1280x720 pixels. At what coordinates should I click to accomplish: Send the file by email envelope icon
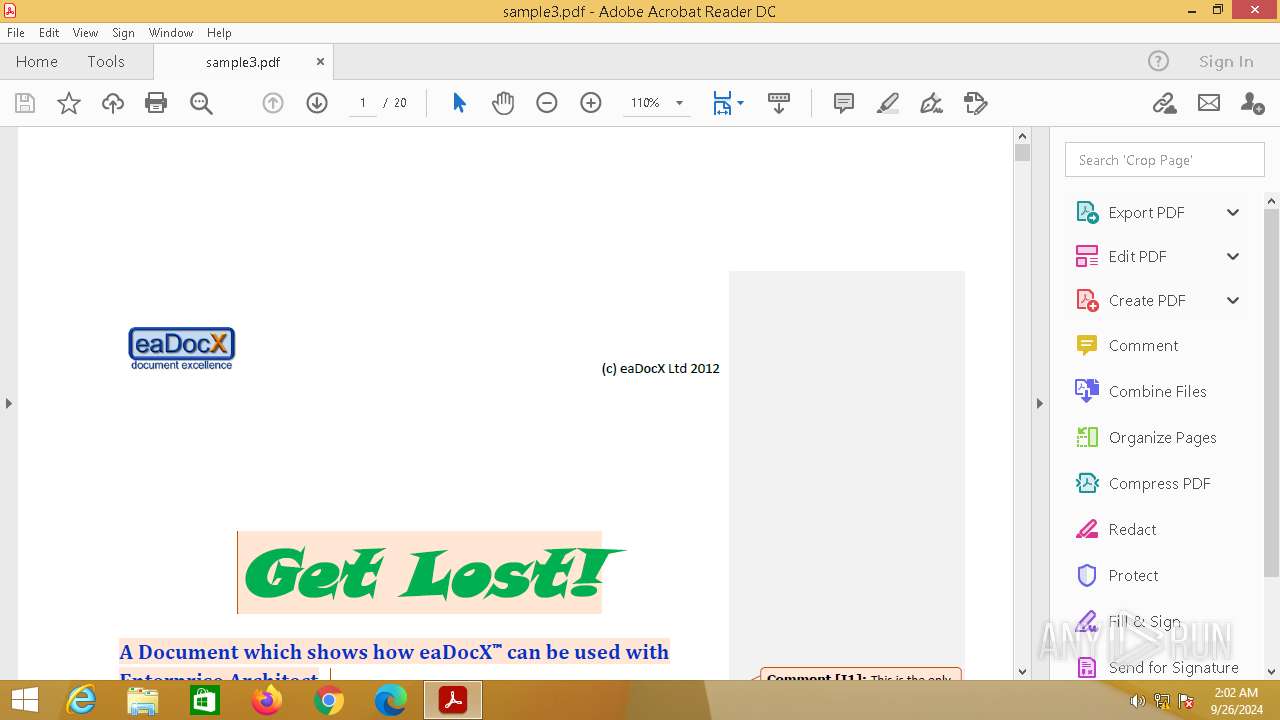(x=1209, y=103)
